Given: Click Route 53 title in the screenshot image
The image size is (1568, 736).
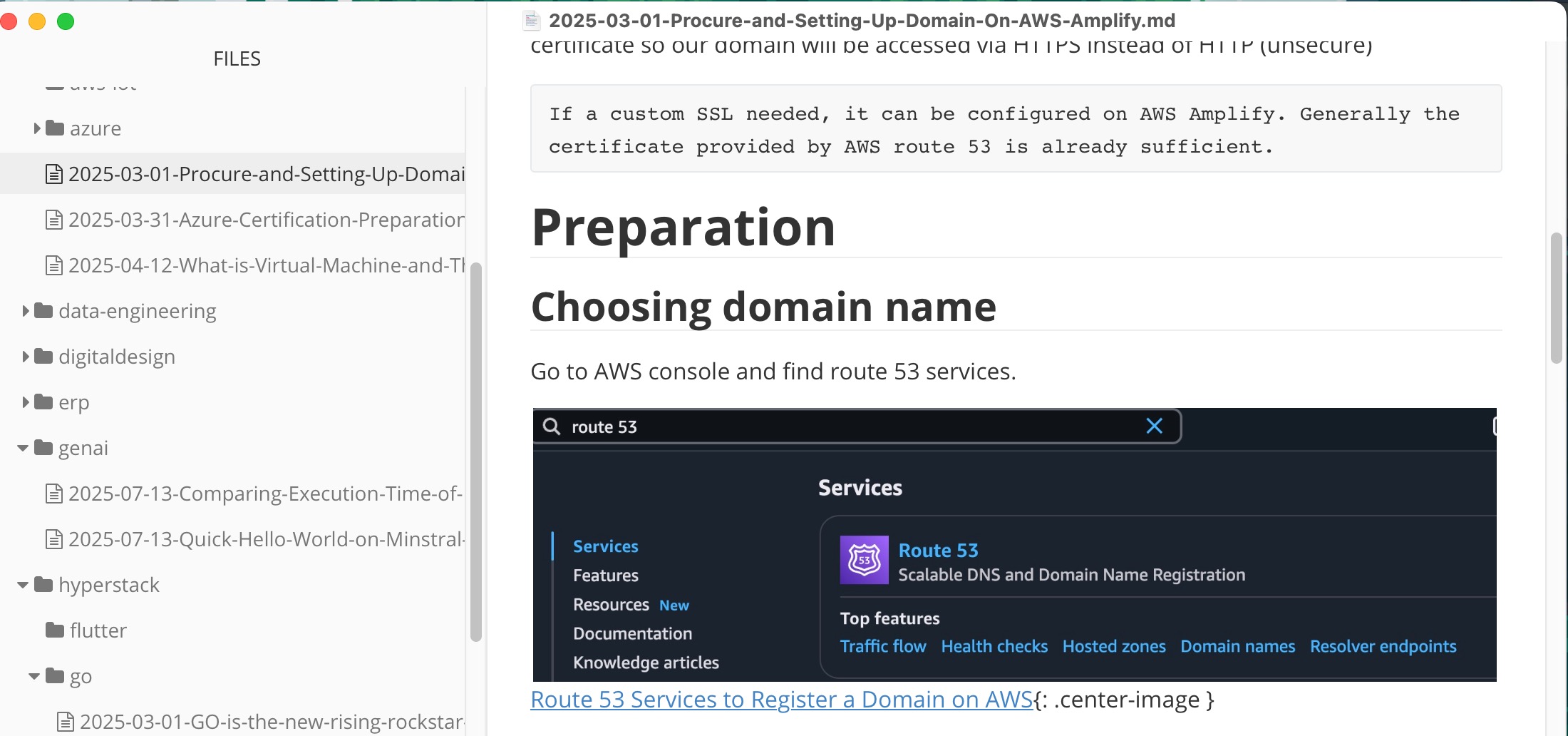Looking at the screenshot, I should point(938,550).
